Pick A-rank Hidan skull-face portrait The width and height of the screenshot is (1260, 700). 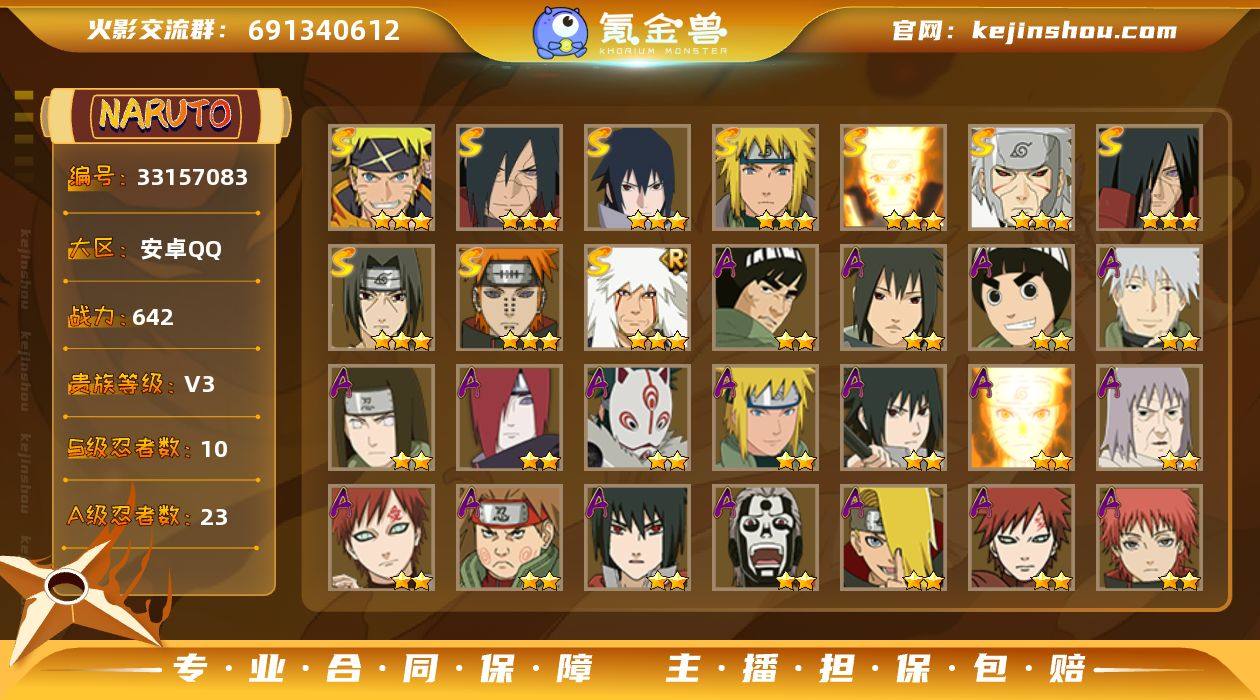[x=765, y=538]
